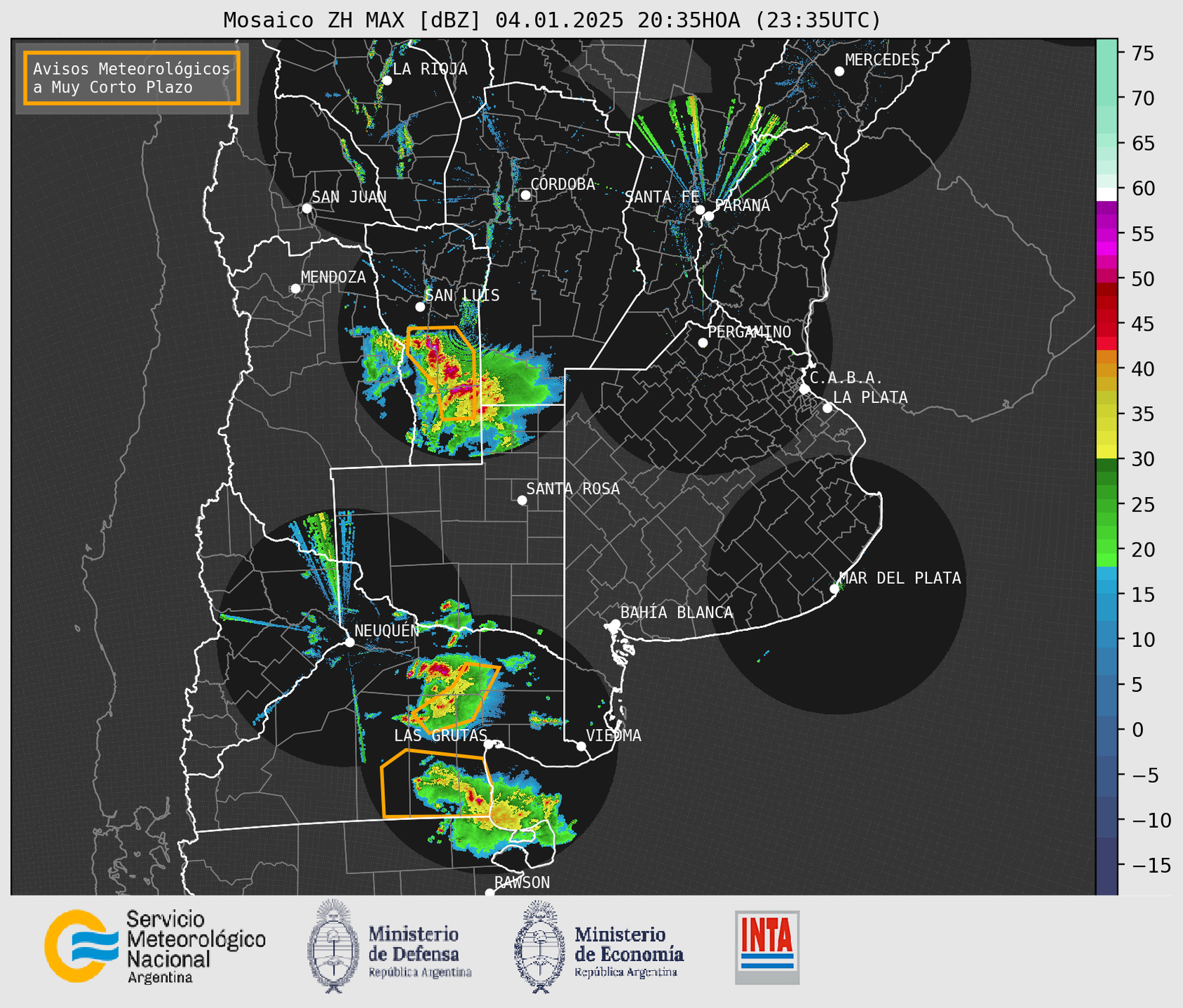Click the 30 dBZ yellow band on color scale
The width and height of the screenshot is (1183, 1008).
click(x=1107, y=451)
